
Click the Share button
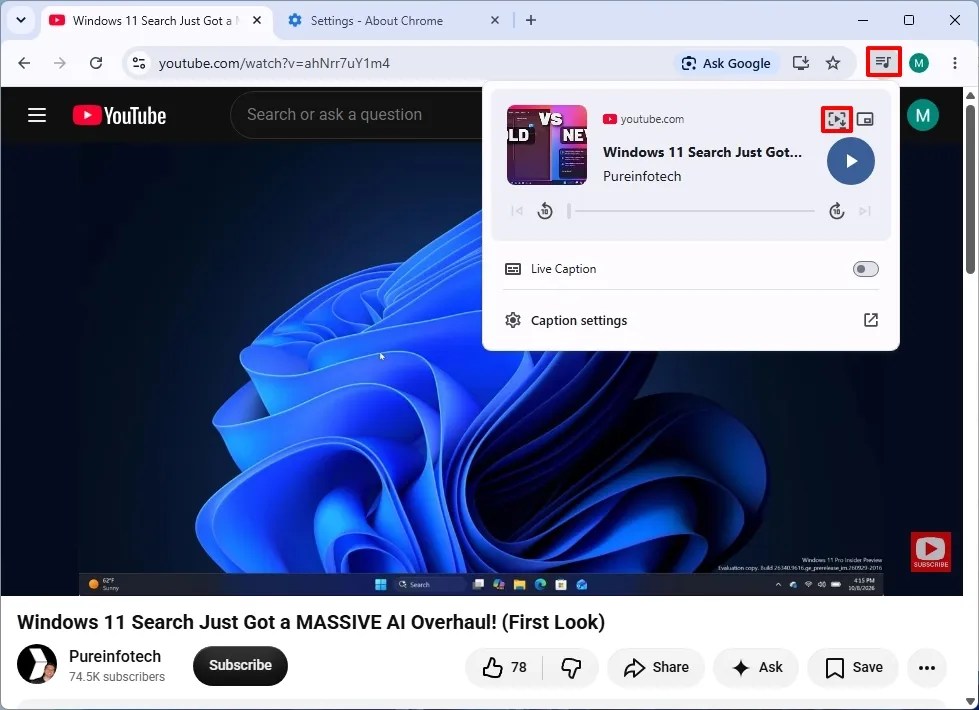656,668
